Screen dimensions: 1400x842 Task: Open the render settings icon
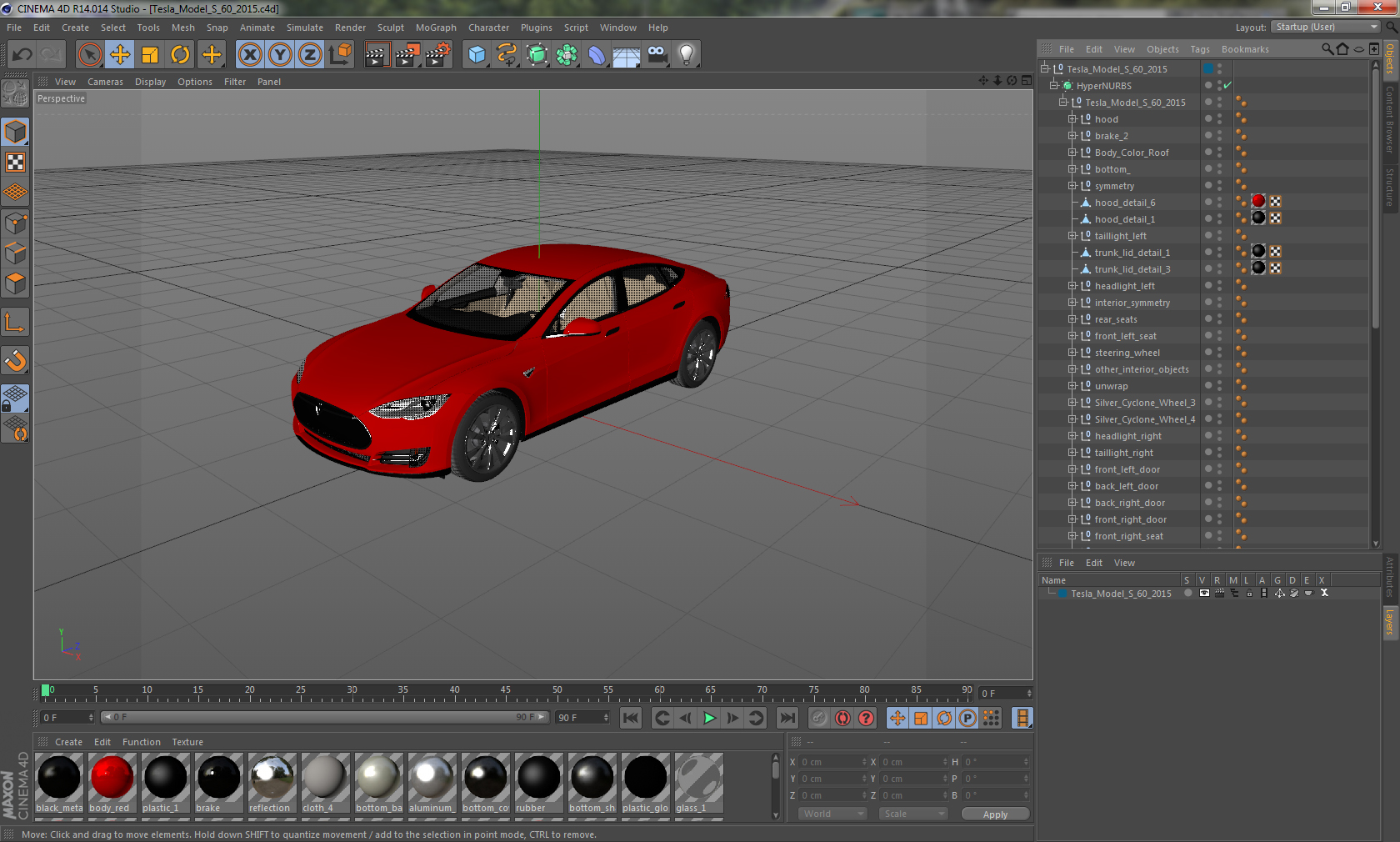point(437,55)
